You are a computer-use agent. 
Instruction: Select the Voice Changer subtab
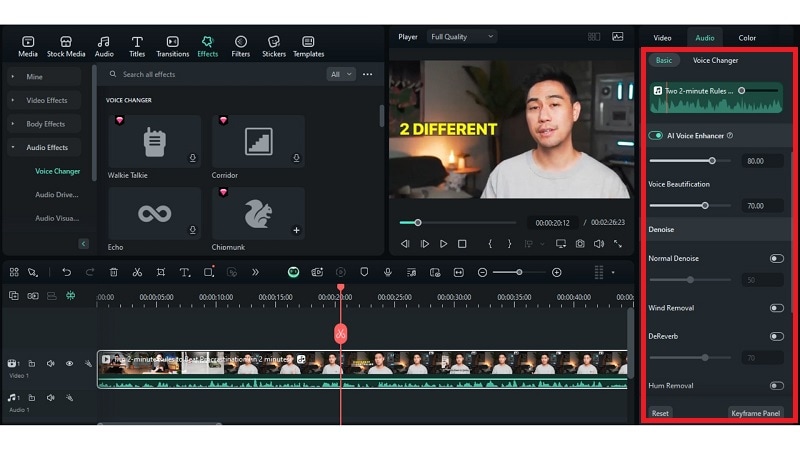point(715,60)
